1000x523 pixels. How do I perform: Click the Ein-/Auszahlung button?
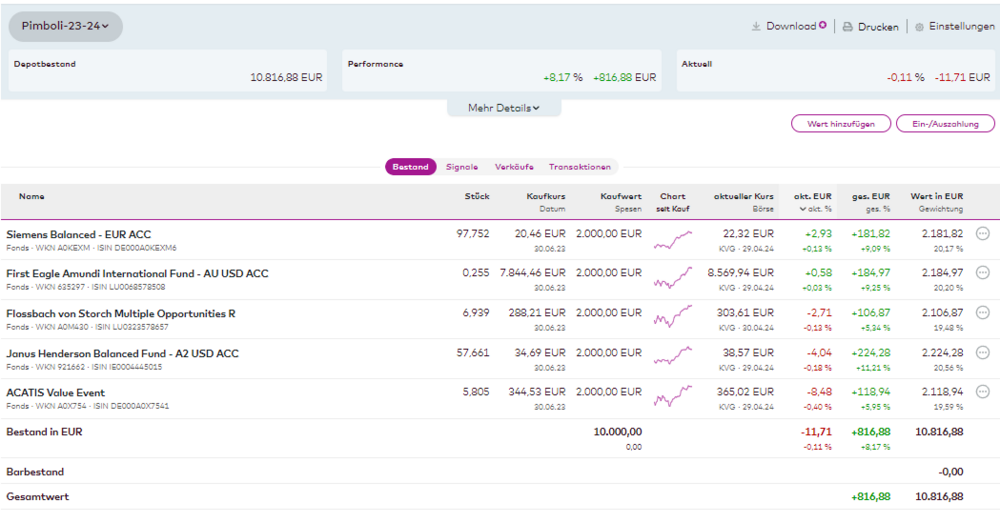pyautogui.click(x=945, y=124)
